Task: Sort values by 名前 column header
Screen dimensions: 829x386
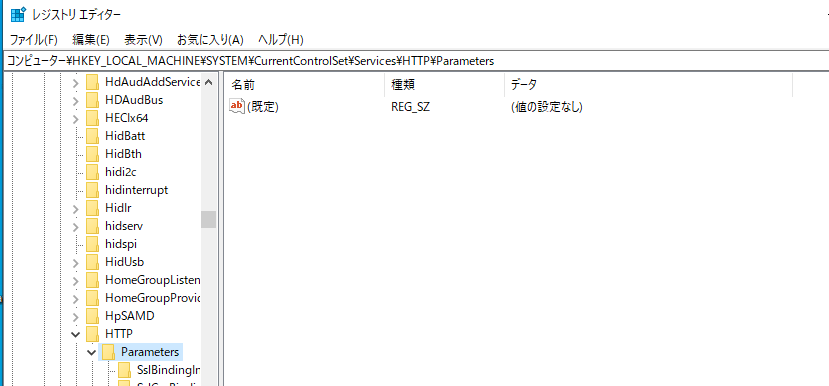Action: coord(305,85)
